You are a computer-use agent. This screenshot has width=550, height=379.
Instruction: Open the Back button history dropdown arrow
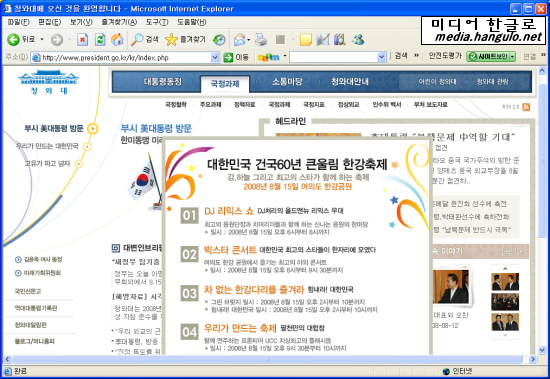(42, 39)
